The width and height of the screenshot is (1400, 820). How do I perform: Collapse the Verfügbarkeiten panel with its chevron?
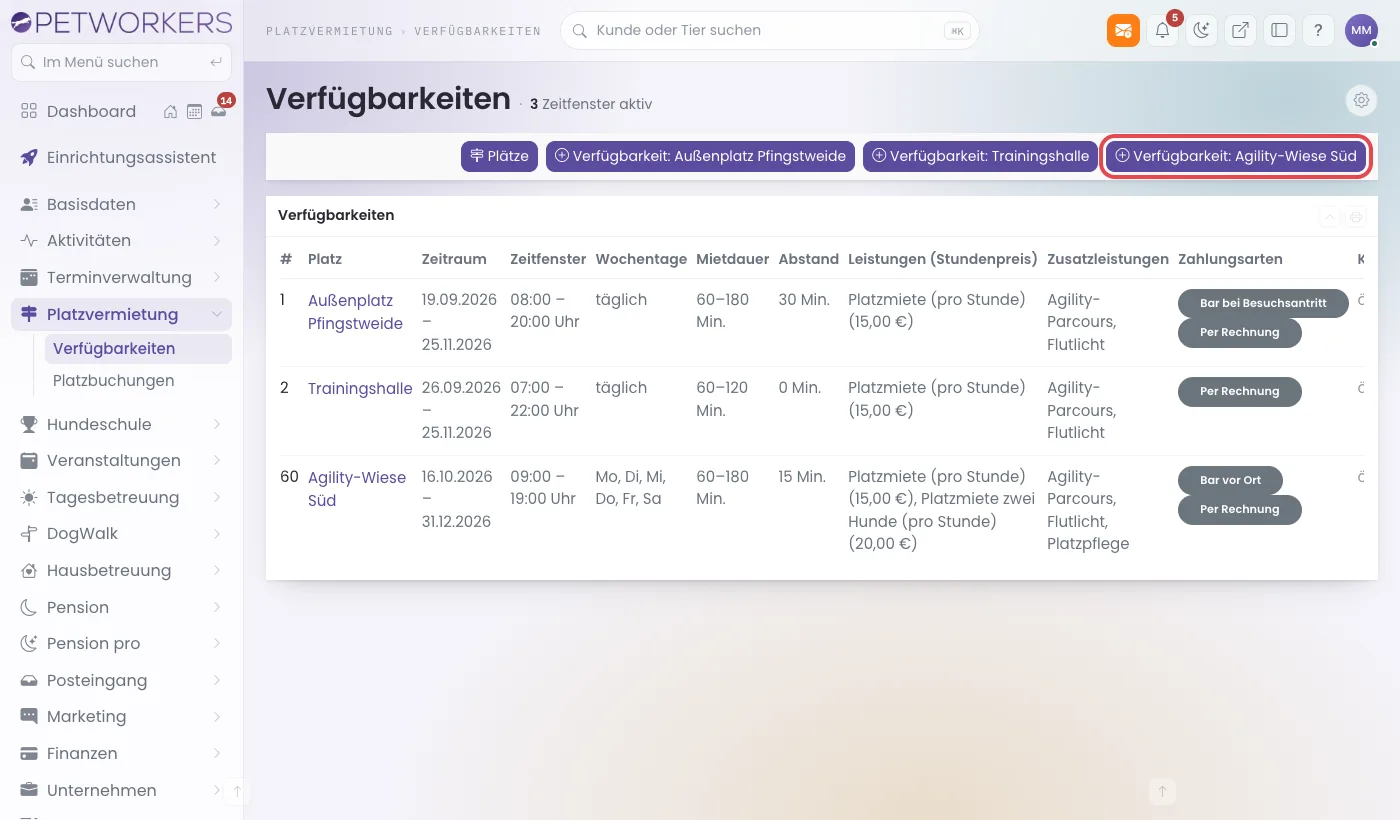1329,216
